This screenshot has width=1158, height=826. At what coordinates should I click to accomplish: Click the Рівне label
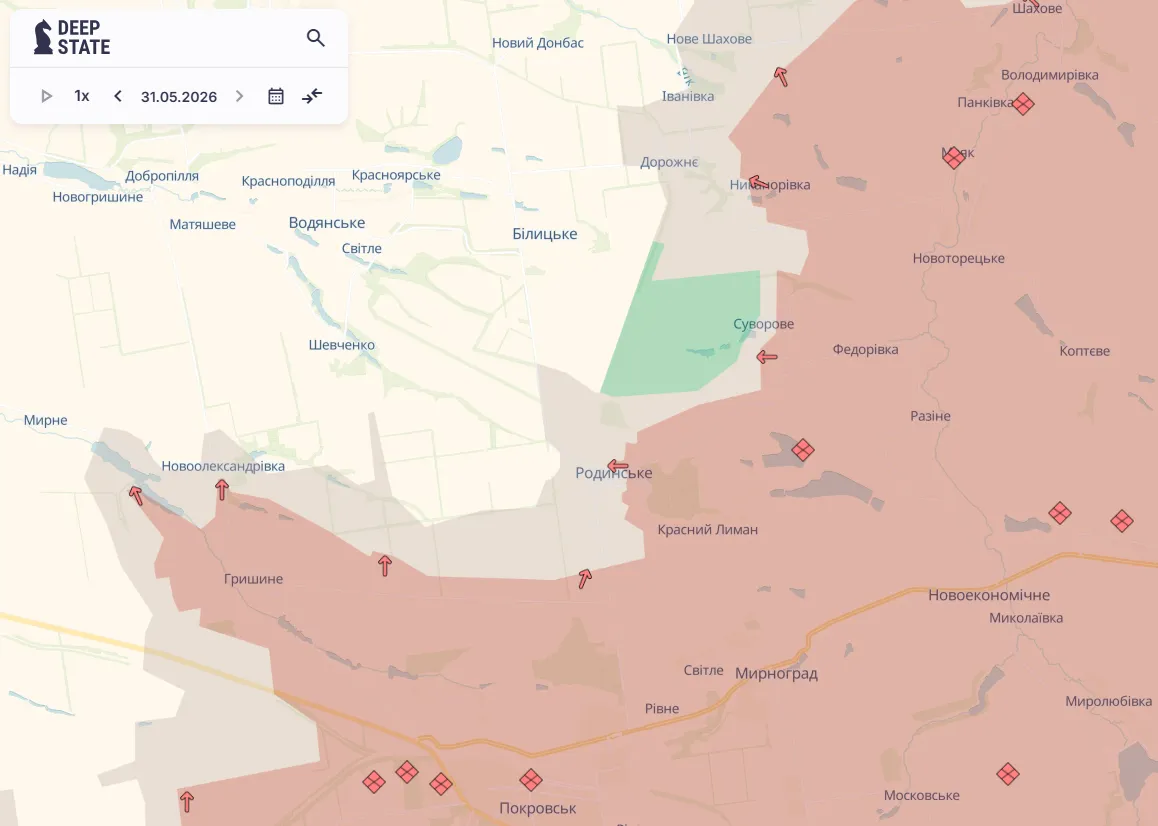[662, 709]
